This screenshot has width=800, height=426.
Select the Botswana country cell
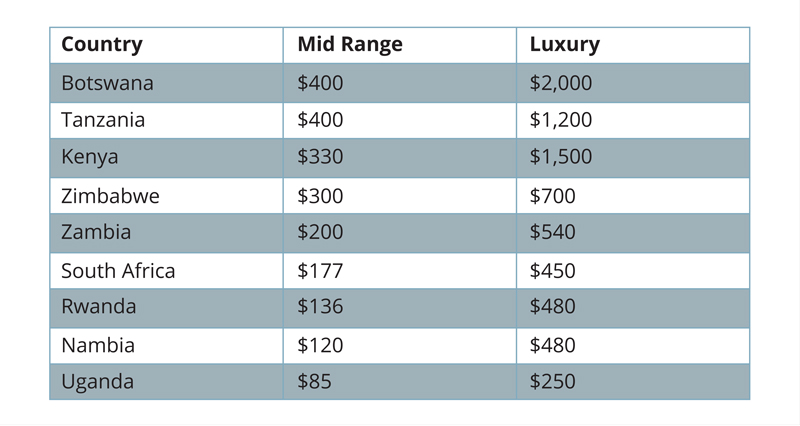[107, 83]
